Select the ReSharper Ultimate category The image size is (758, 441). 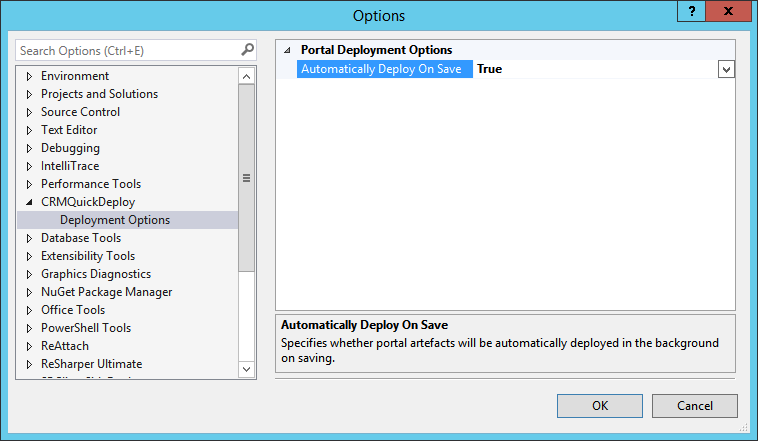pos(91,364)
